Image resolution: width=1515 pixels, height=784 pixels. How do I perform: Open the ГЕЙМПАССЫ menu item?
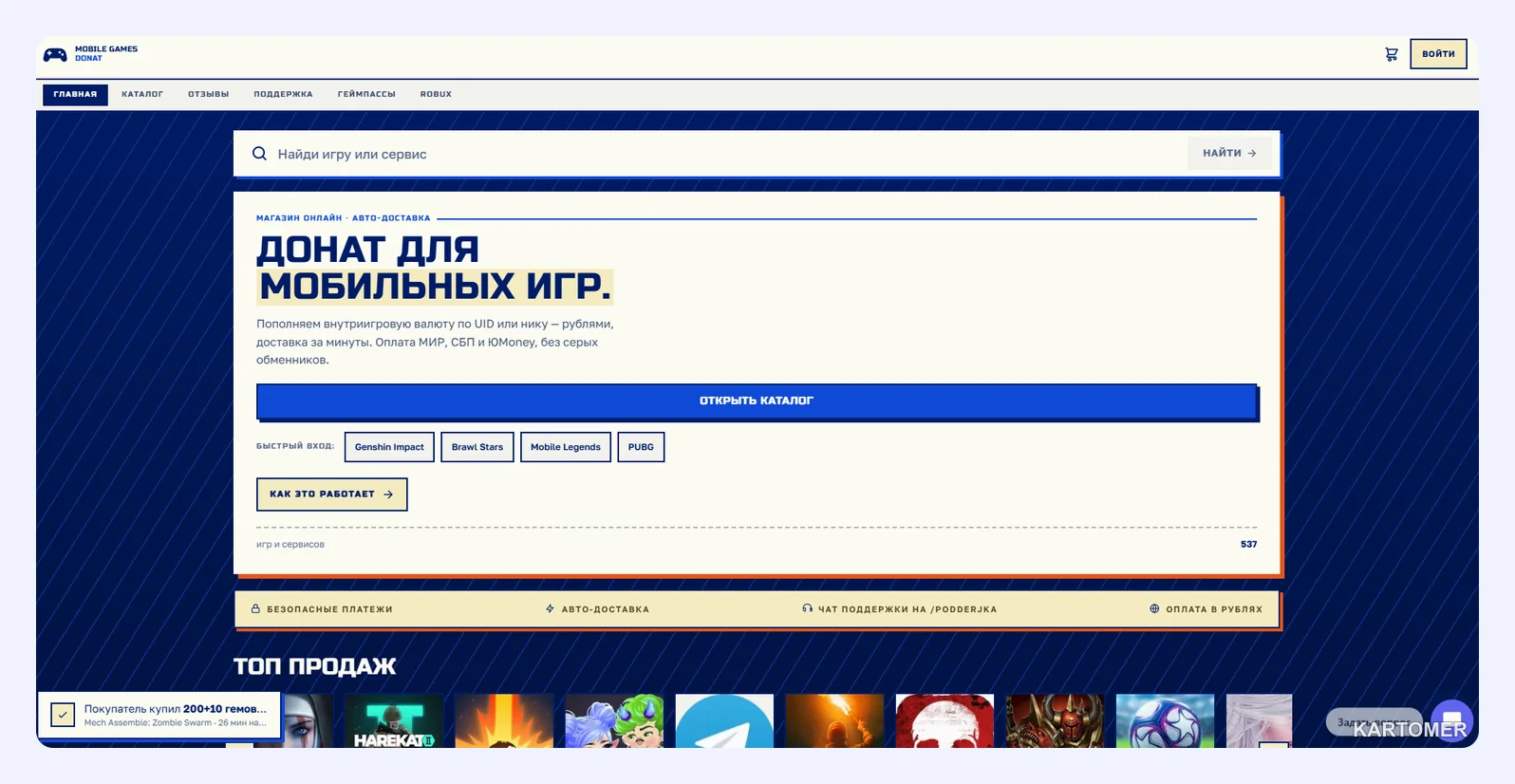click(x=366, y=94)
